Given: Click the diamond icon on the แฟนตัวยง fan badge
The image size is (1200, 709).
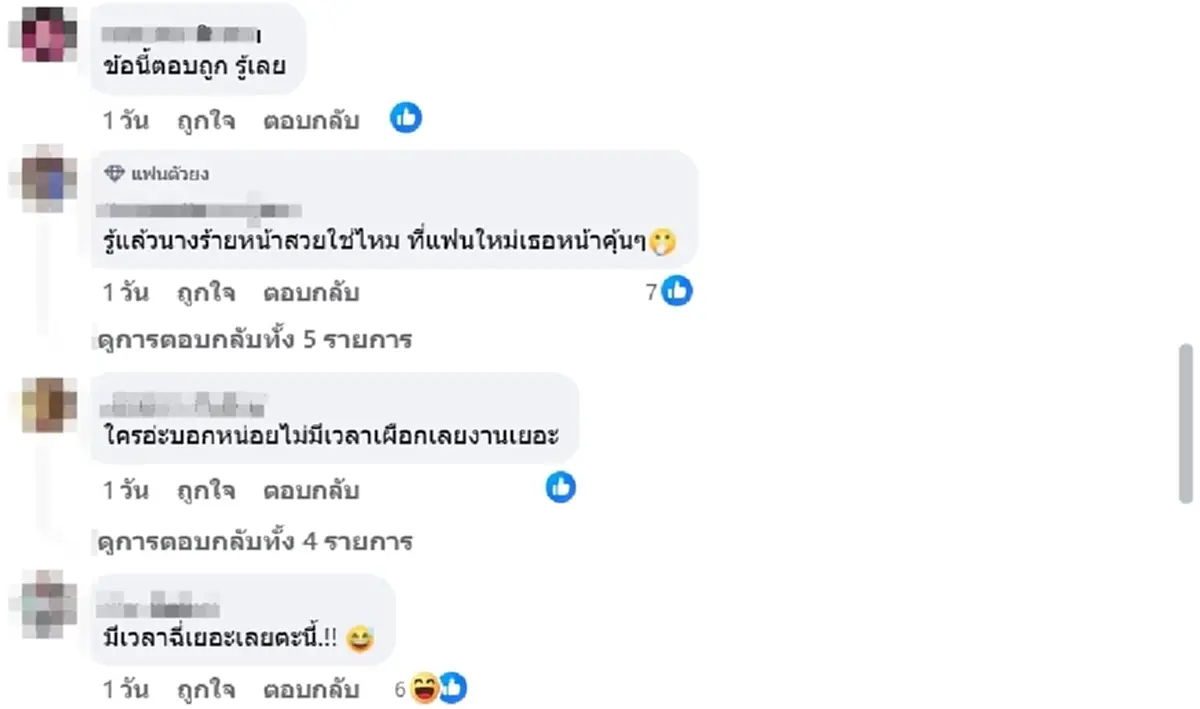Looking at the screenshot, I should pos(113,172).
